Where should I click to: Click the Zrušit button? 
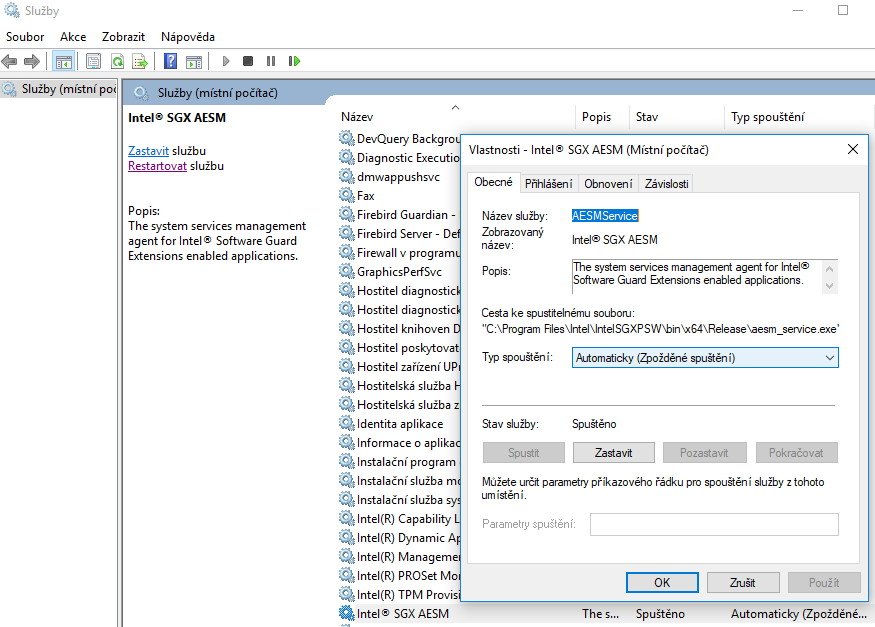743,582
